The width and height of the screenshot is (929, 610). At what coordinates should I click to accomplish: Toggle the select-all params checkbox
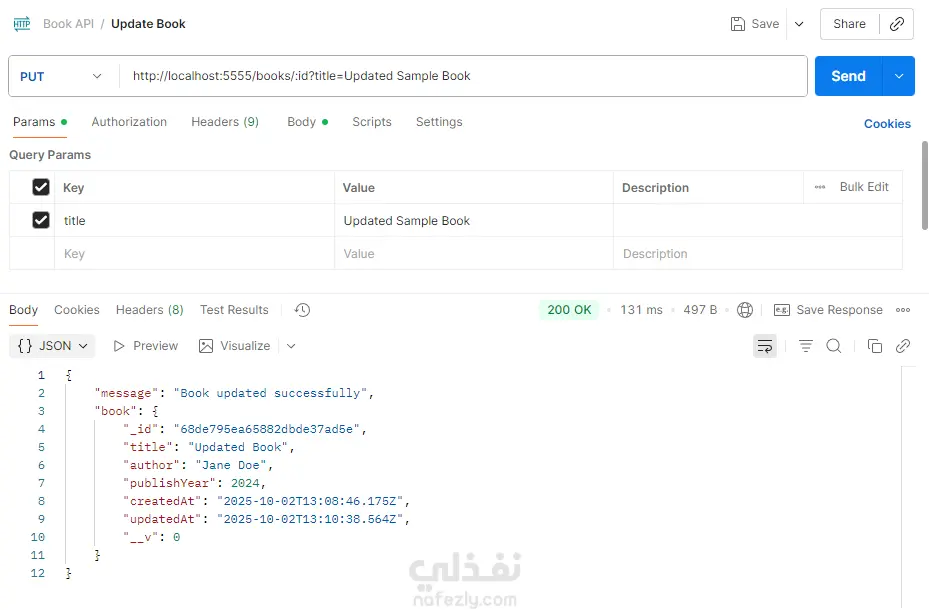(41, 187)
